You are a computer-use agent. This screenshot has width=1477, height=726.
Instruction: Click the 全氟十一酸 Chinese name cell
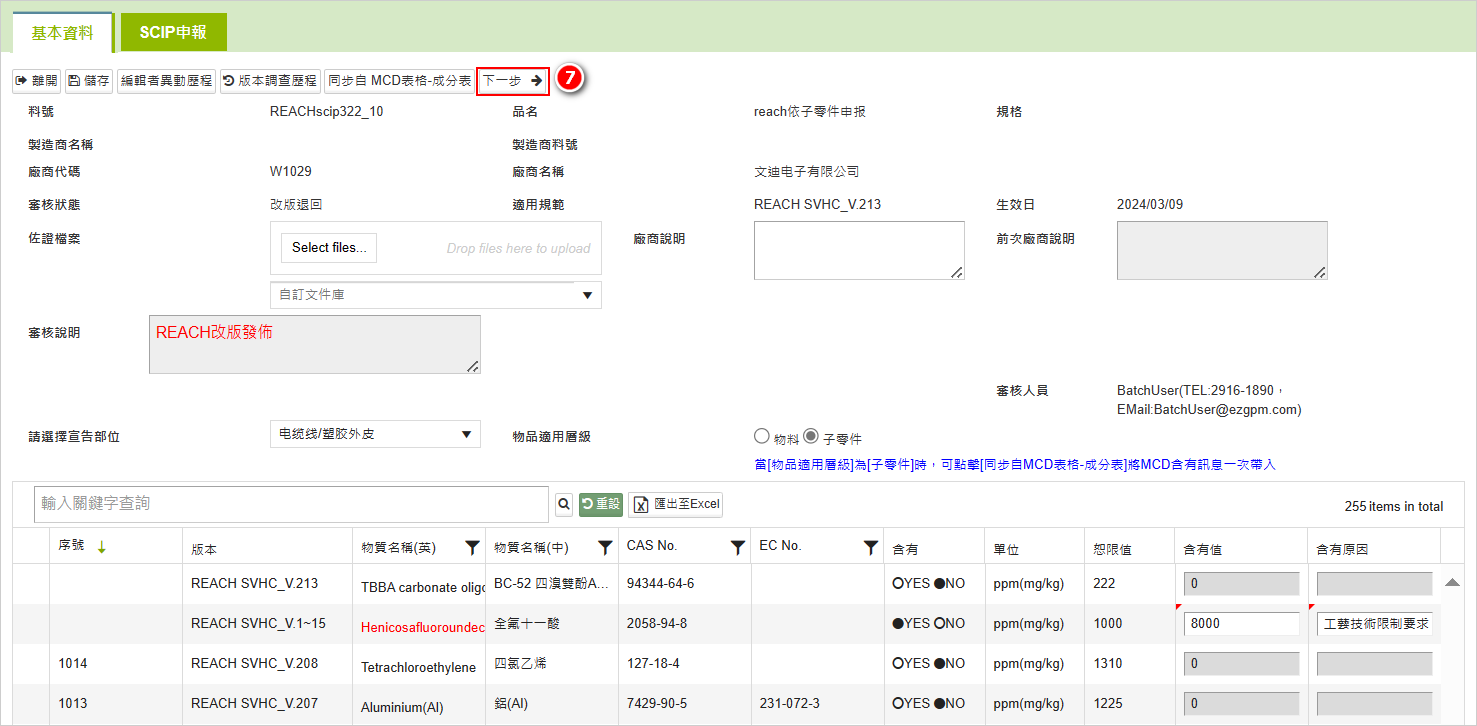pyautogui.click(x=528, y=623)
